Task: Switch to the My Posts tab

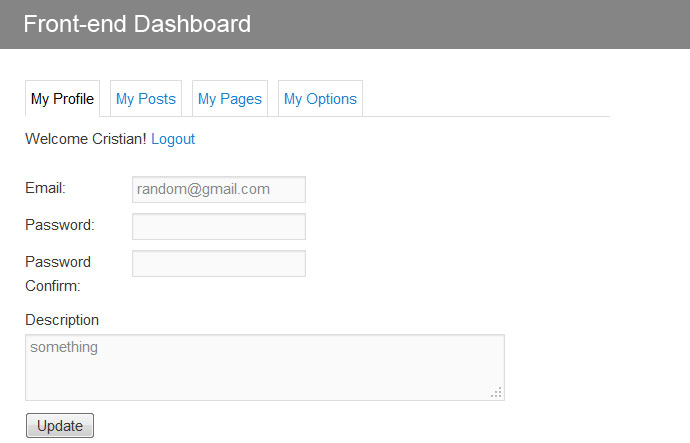Action: [x=146, y=99]
